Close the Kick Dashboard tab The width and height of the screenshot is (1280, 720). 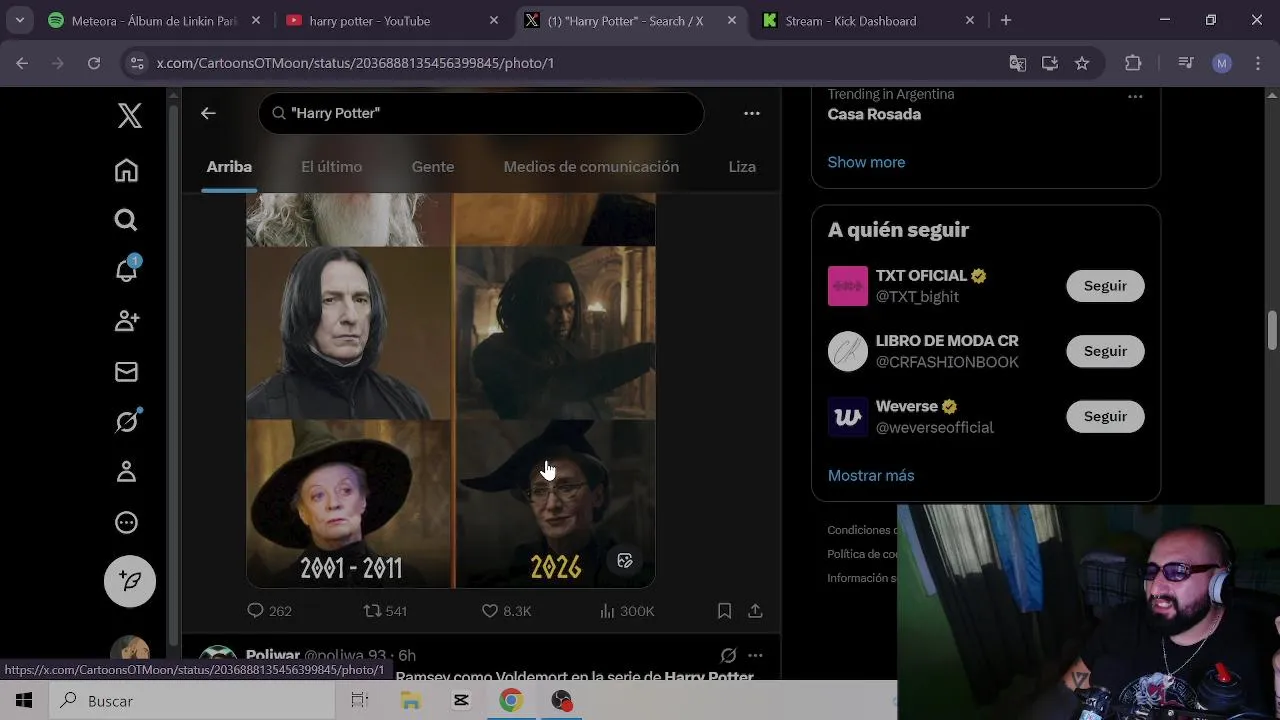point(969,20)
